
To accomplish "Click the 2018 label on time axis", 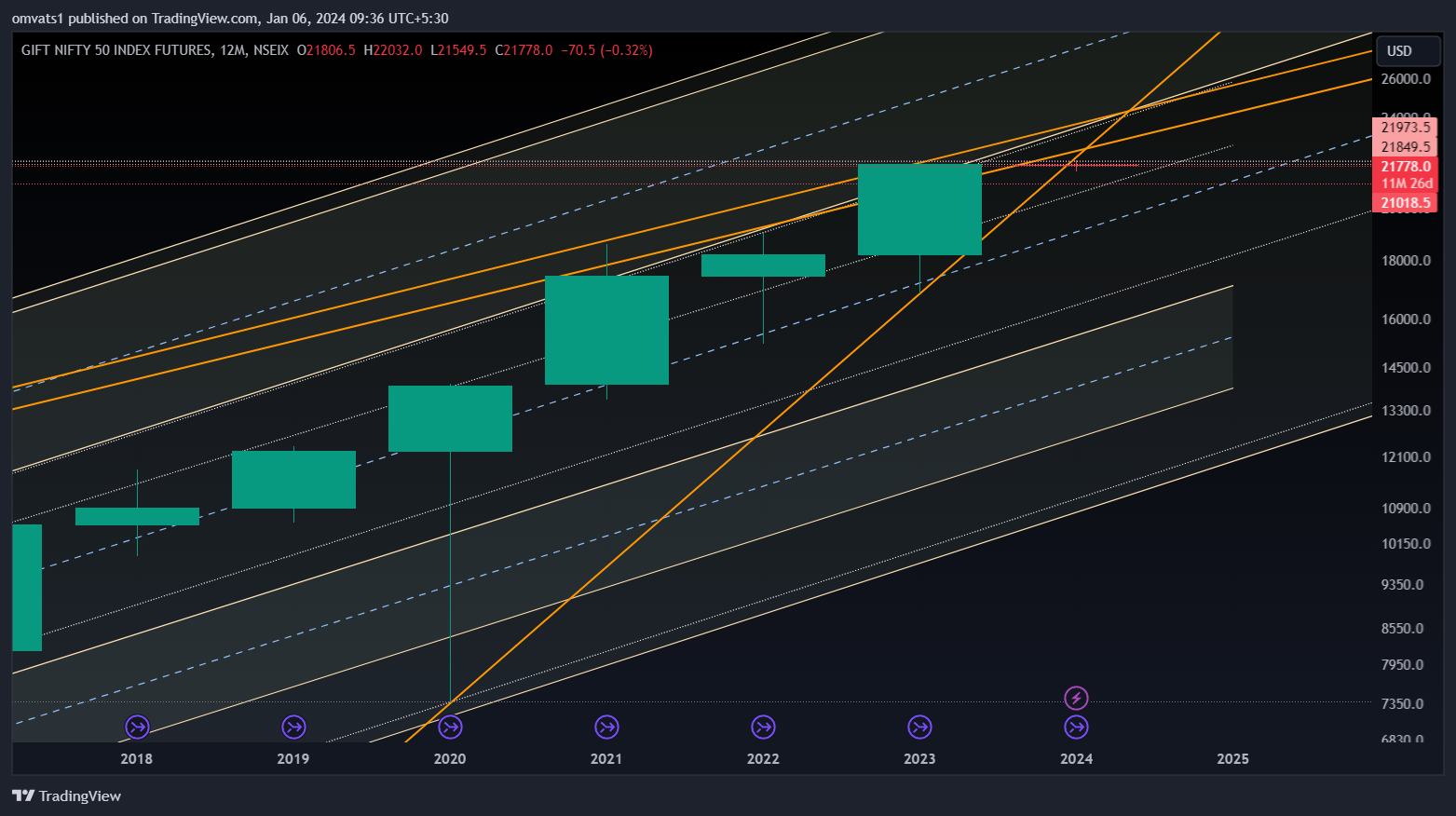I will pyautogui.click(x=137, y=758).
